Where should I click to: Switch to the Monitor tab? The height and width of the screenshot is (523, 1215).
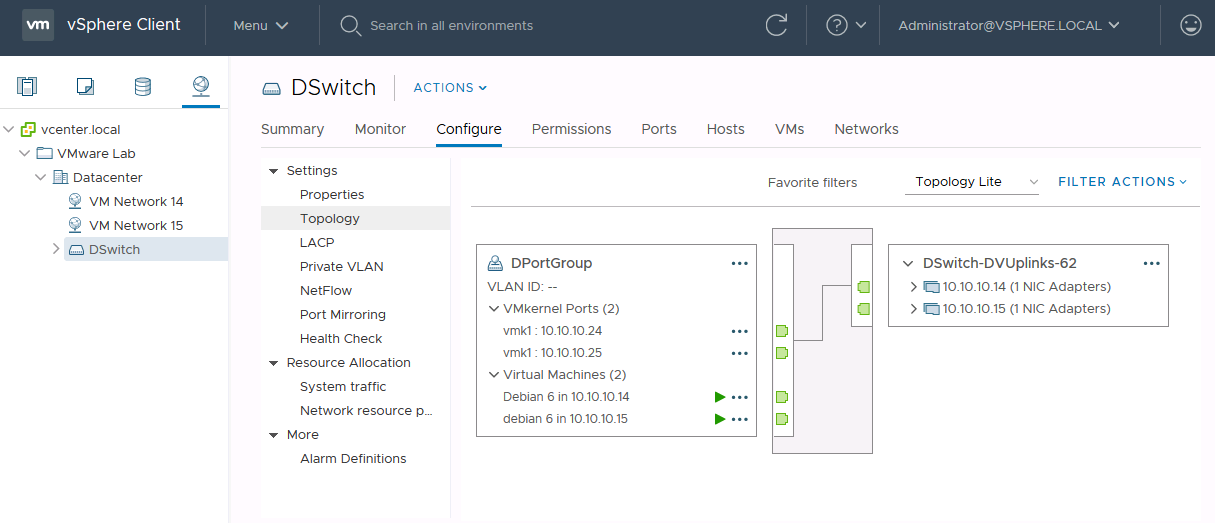point(380,129)
